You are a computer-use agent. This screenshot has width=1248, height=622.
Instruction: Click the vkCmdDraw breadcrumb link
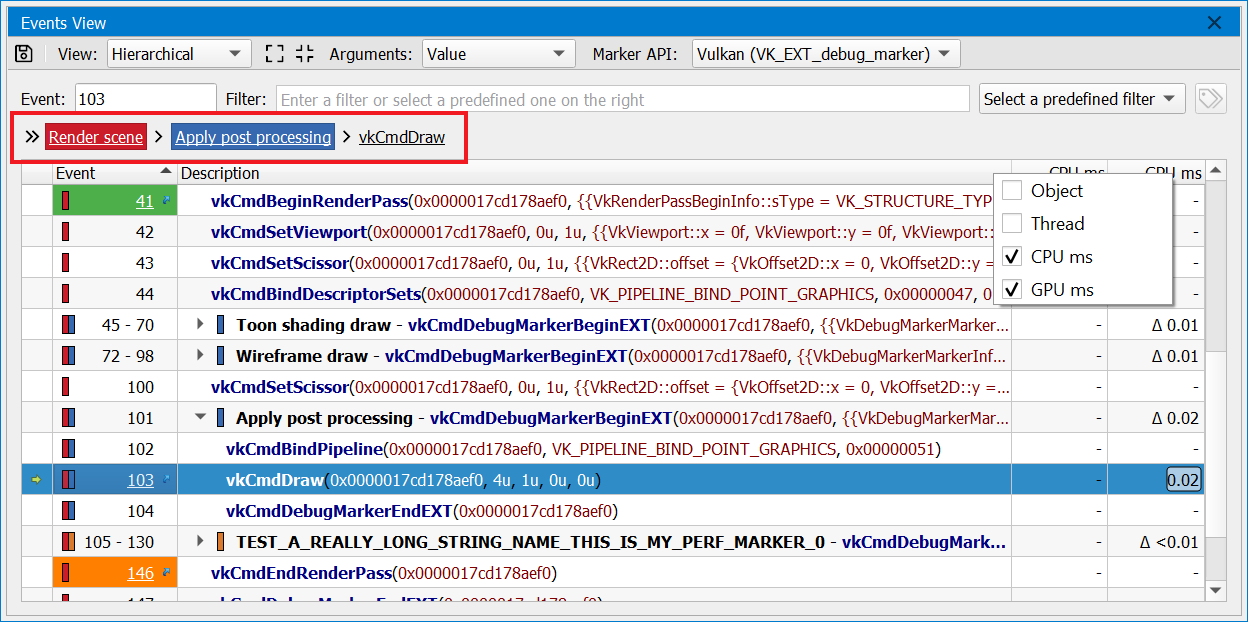401,137
